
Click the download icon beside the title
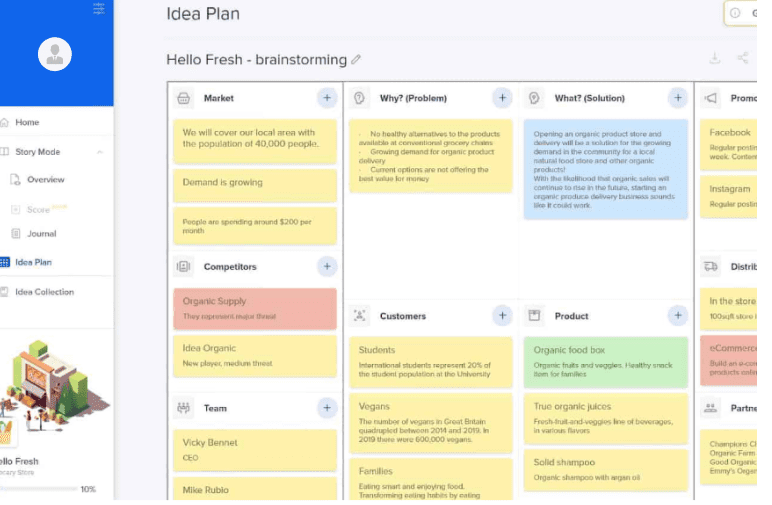point(715,59)
